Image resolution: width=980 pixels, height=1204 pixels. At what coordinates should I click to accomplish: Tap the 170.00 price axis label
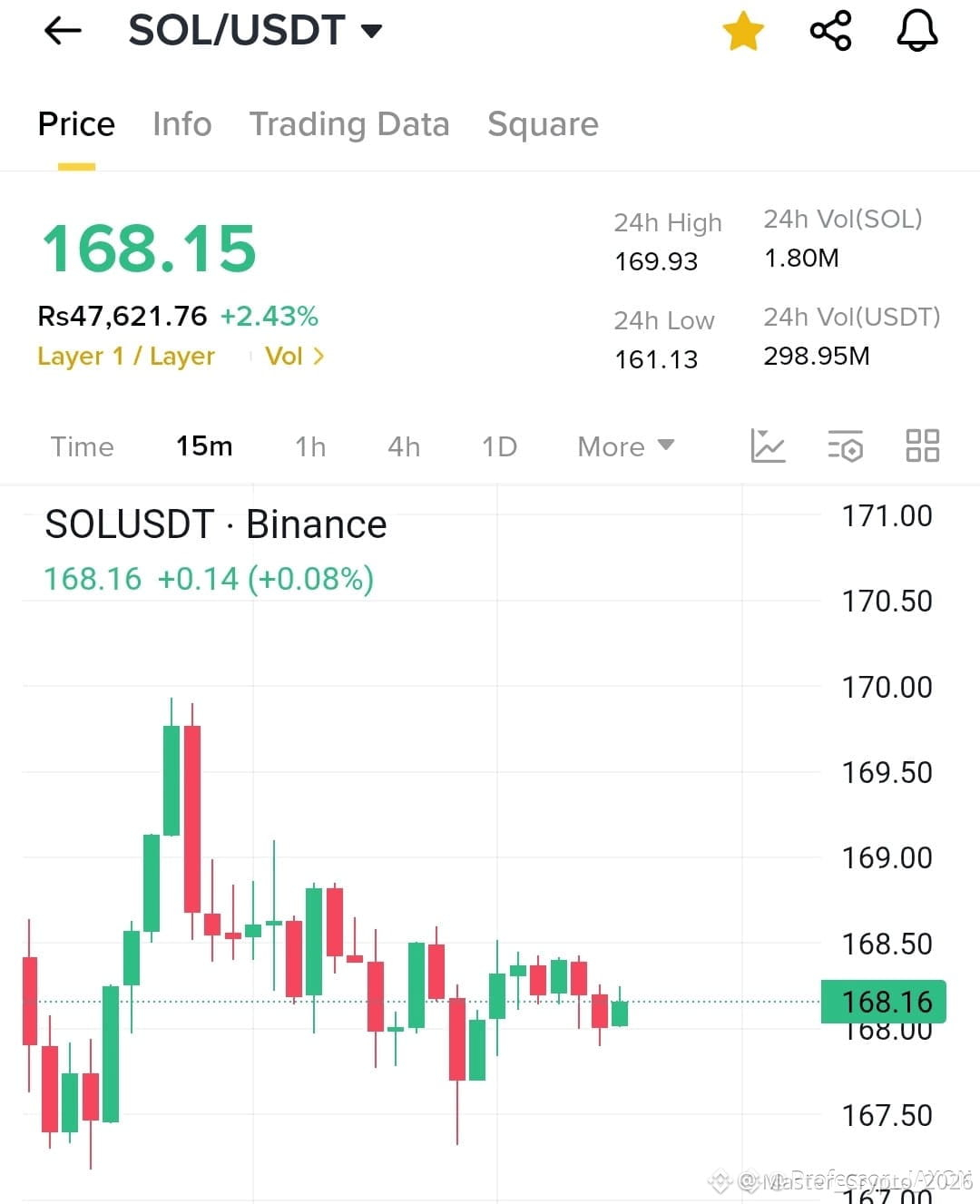point(887,687)
